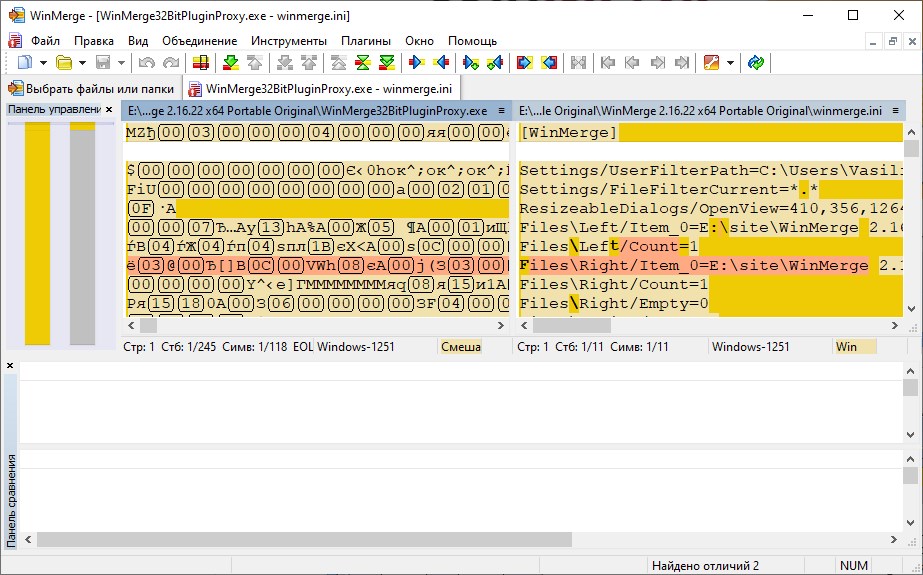Viewport: 923px width, 575px height.
Task: Jump to next difference green down arrow
Action: 231,62
